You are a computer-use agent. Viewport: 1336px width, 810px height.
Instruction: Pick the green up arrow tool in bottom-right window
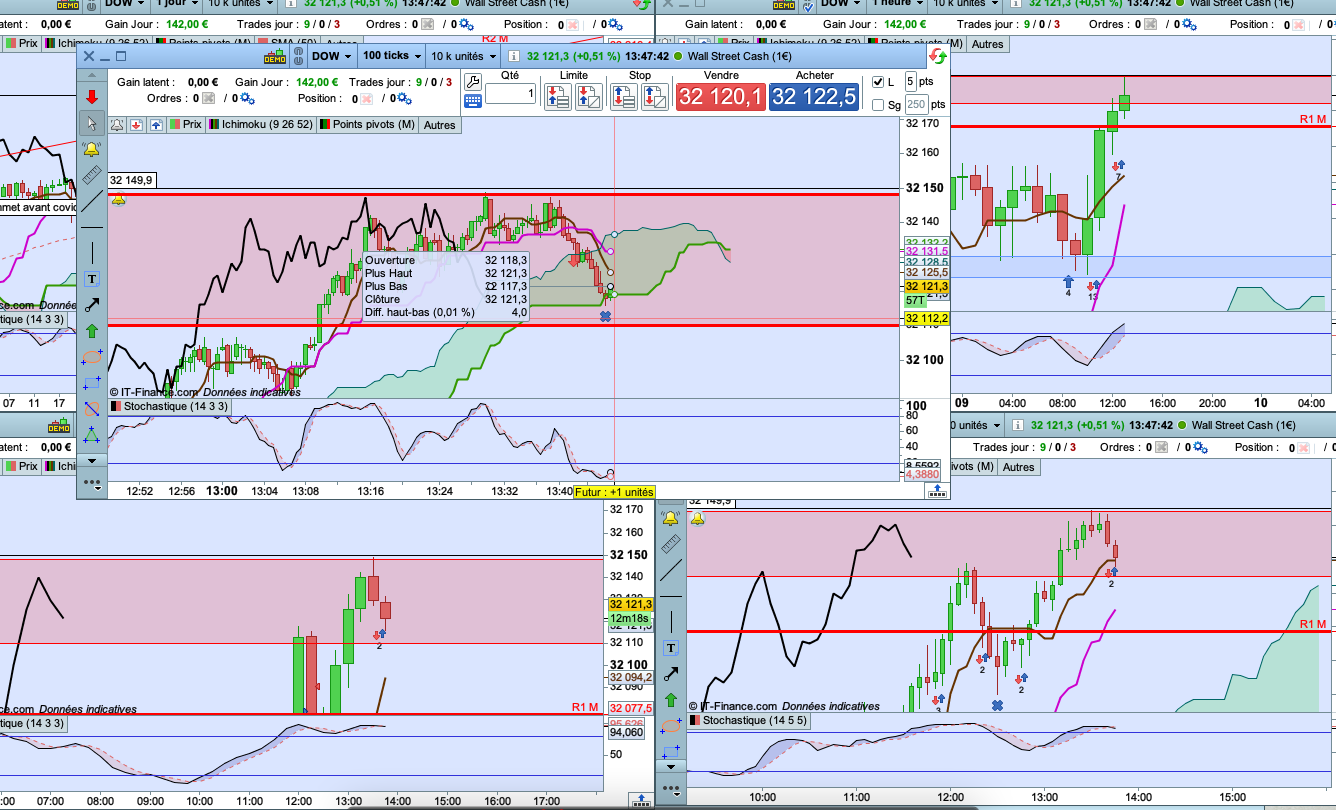click(670, 700)
